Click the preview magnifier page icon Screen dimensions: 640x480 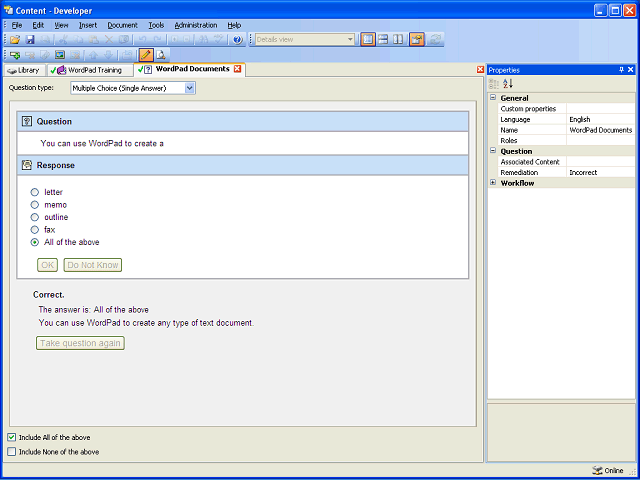161,55
